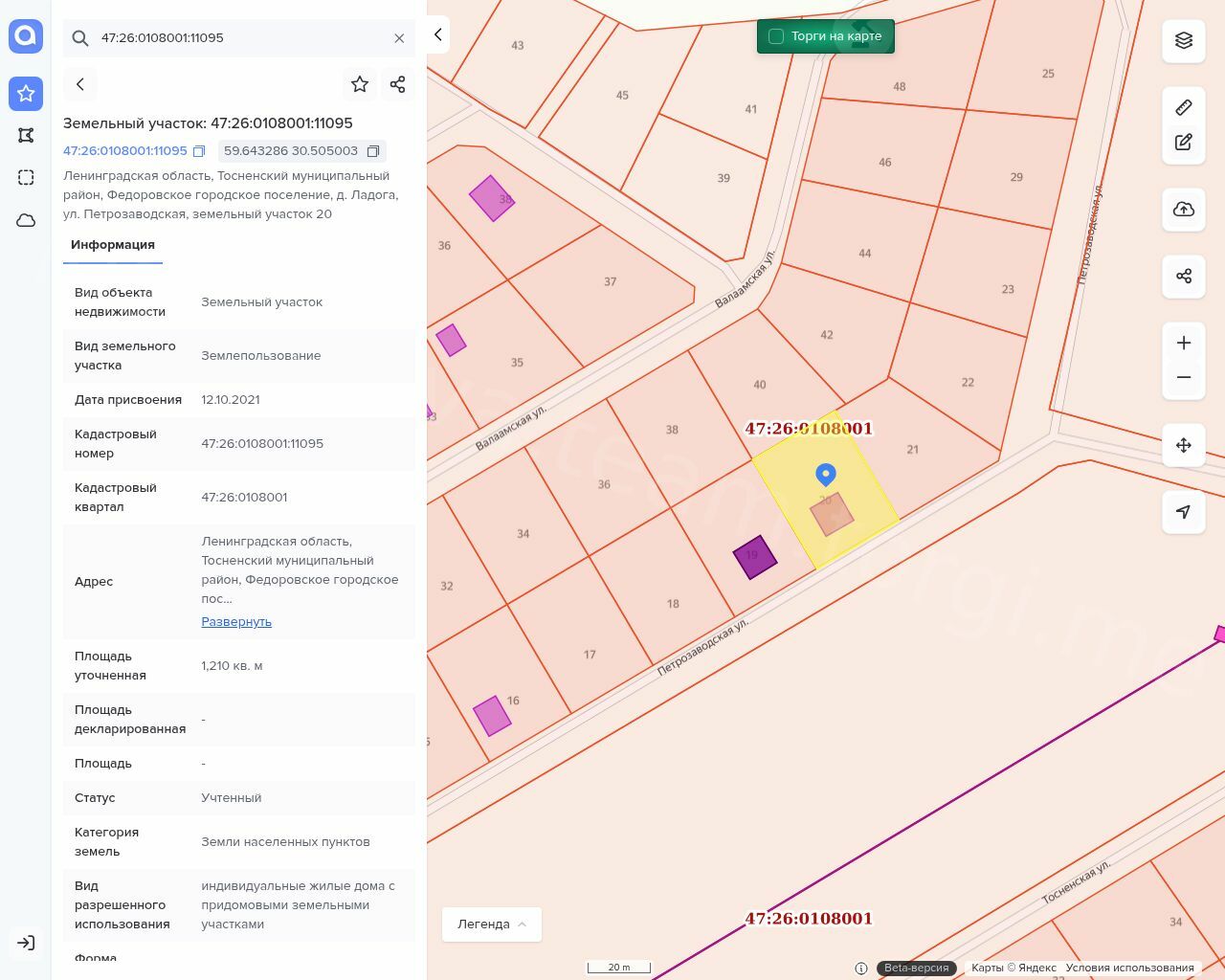Image resolution: width=1225 pixels, height=980 pixels.
Task: Open the Условия использования link
Action: [x=1129, y=968]
